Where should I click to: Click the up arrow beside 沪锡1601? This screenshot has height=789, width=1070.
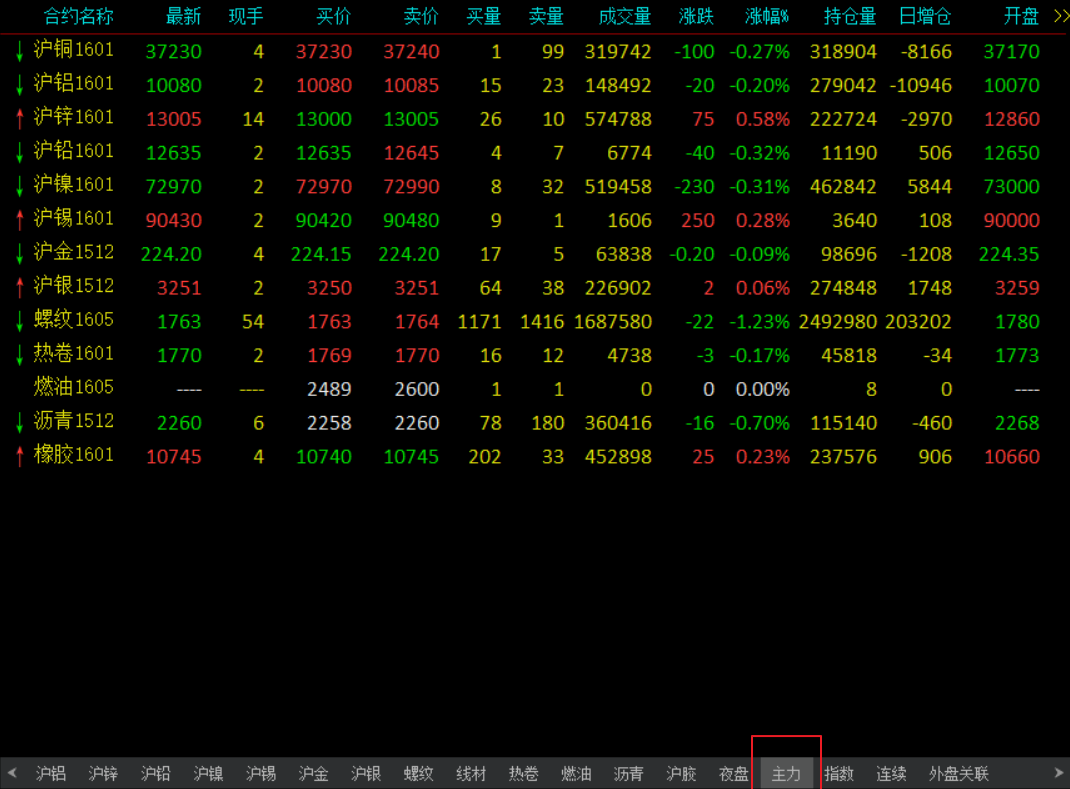19,220
